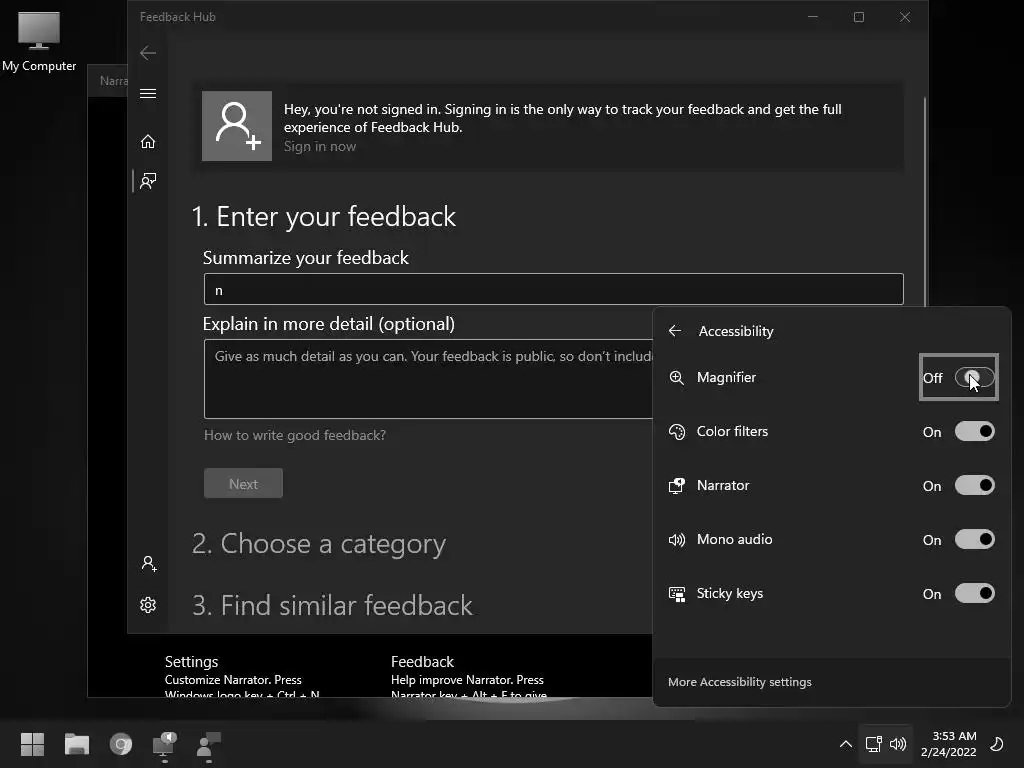Click the Color filters palette icon

pyautogui.click(x=677, y=432)
